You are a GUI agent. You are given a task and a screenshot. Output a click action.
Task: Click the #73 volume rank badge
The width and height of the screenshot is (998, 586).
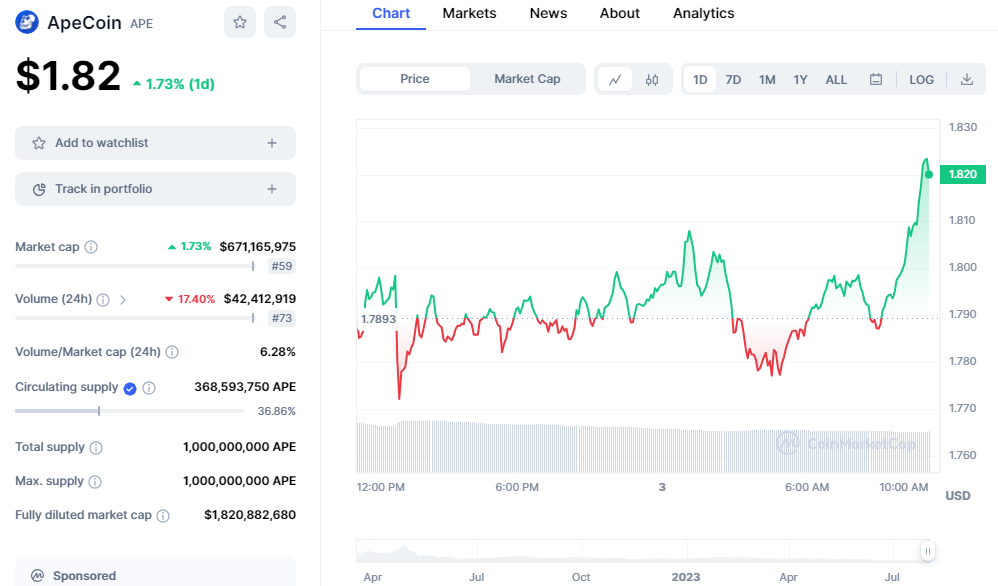(x=282, y=318)
